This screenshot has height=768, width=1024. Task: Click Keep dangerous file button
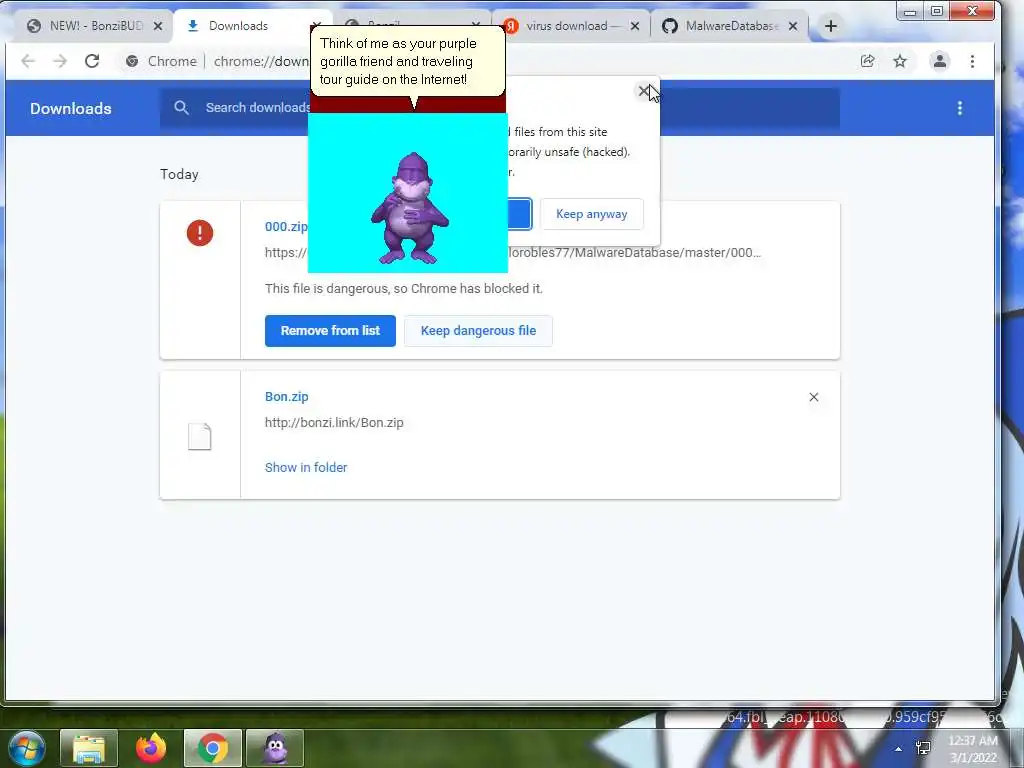click(x=478, y=330)
